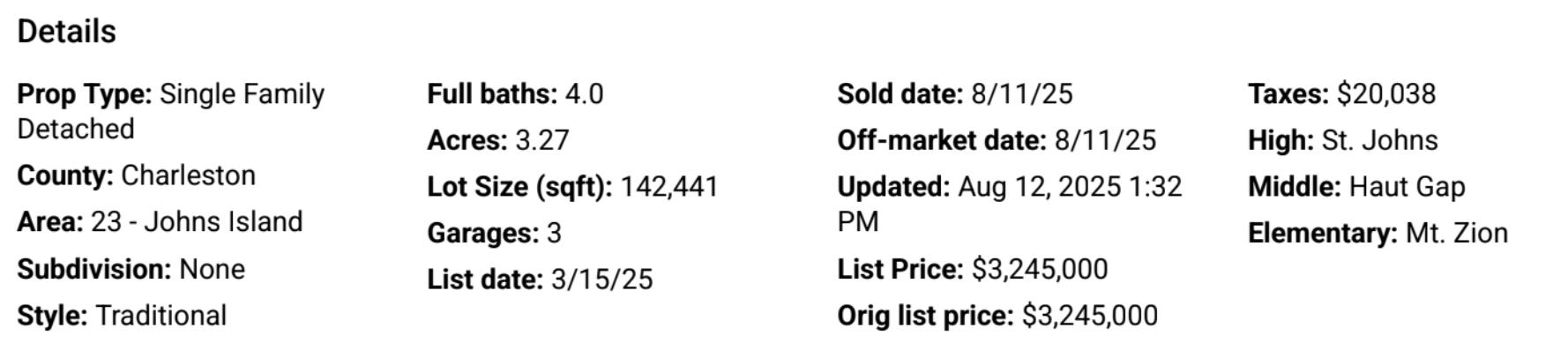Select the Prop Type Single Family text
This screenshot has height=358, width=1568.
click(171, 111)
